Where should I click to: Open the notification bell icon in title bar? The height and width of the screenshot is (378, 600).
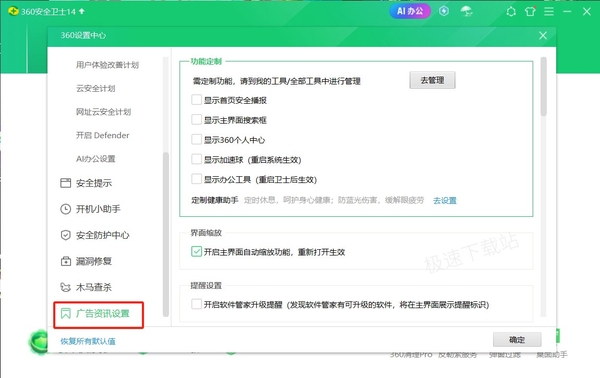point(511,11)
